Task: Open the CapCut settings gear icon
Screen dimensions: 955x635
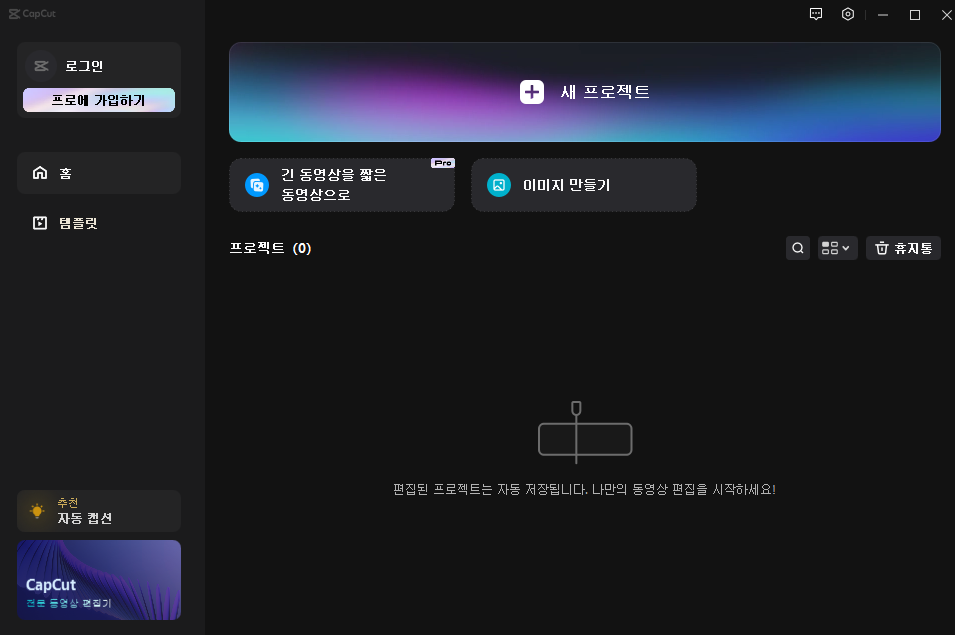Action: pyautogui.click(x=847, y=14)
